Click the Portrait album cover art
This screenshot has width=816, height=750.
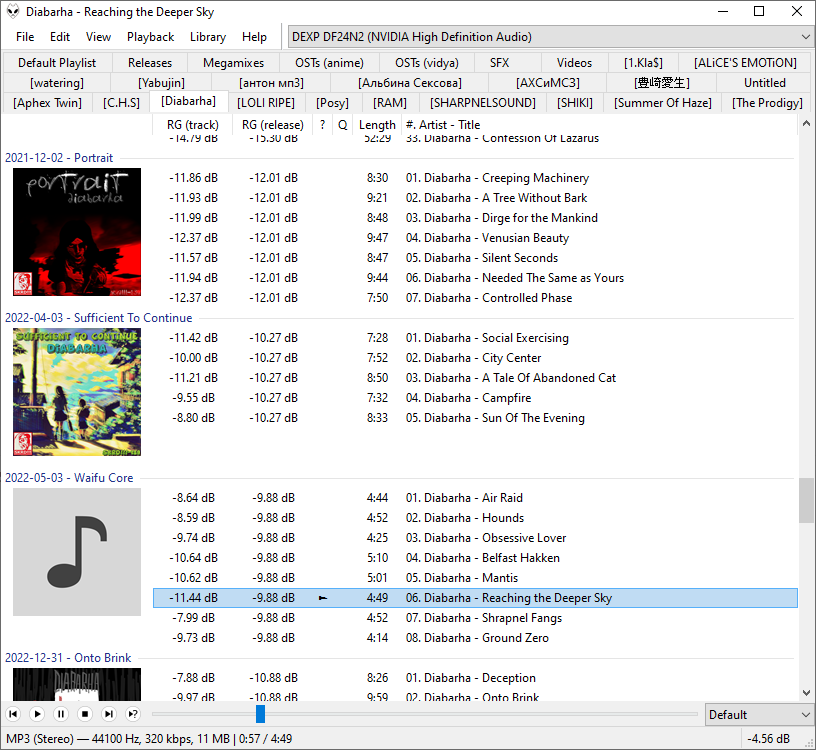[77, 232]
